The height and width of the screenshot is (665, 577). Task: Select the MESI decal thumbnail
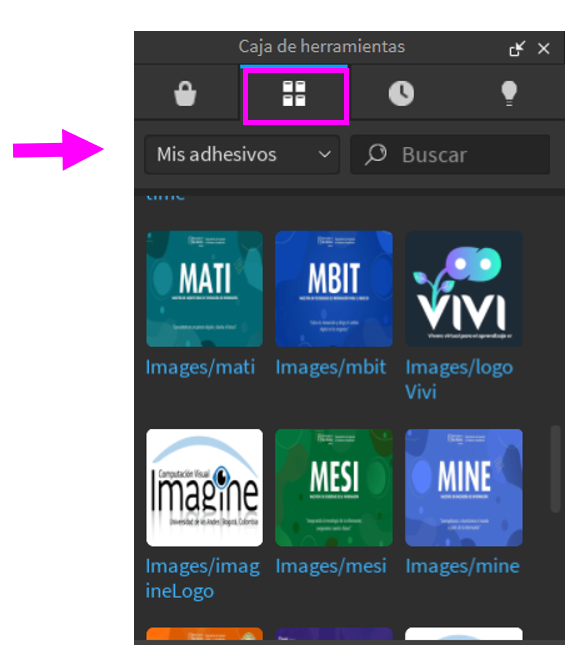[334, 487]
